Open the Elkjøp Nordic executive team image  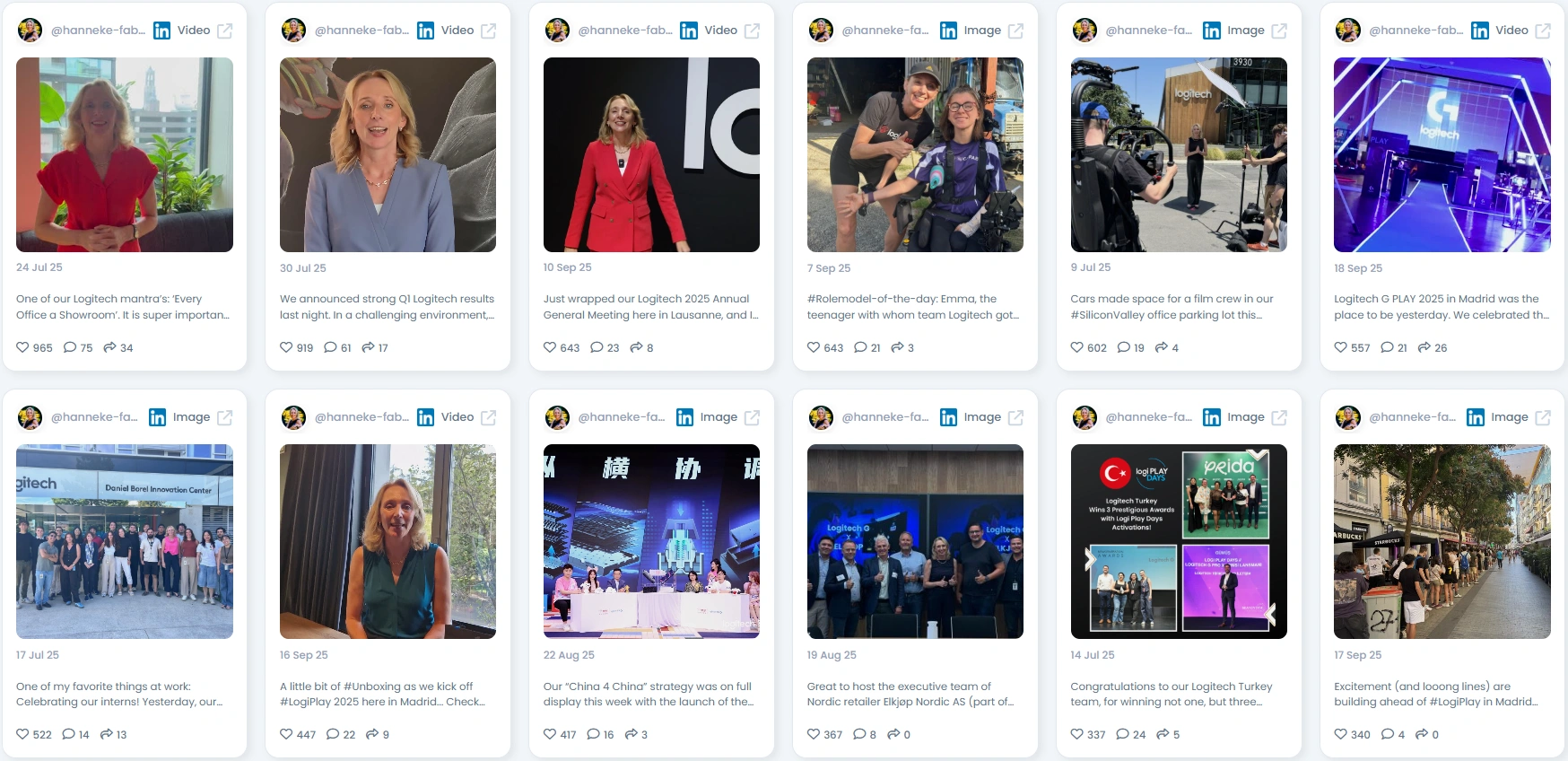click(915, 541)
